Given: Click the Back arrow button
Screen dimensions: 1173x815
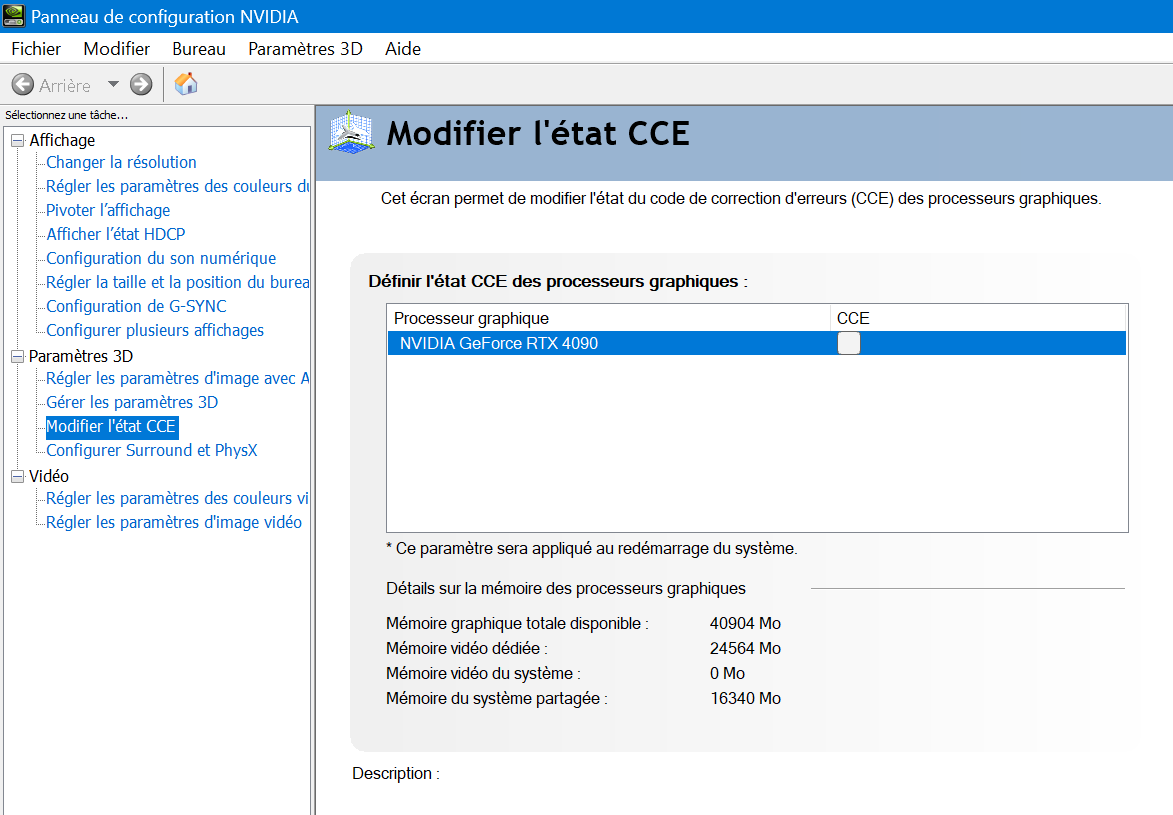Looking at the screenshot, I should (23, 85).
